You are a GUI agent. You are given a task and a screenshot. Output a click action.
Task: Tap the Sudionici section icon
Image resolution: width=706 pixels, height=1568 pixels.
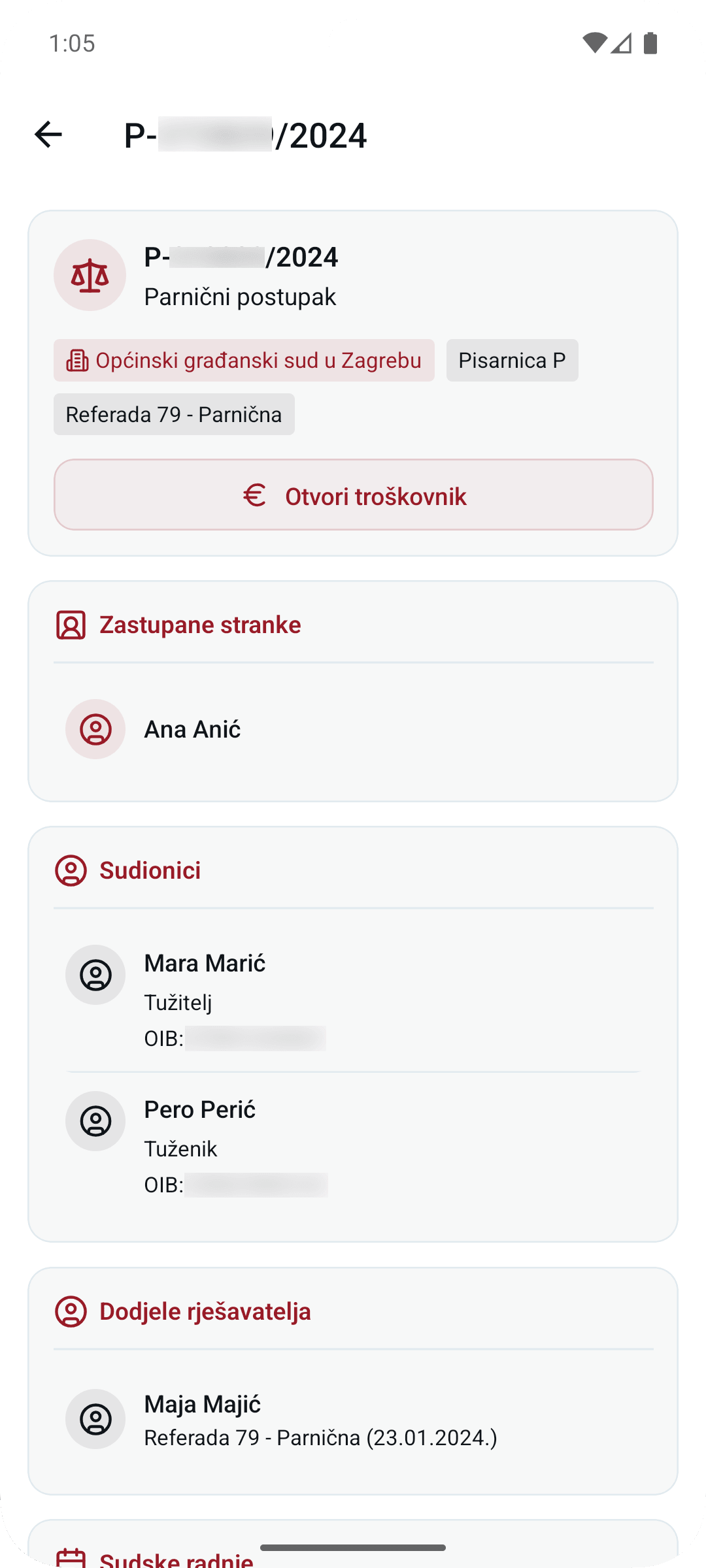[71, 871]
